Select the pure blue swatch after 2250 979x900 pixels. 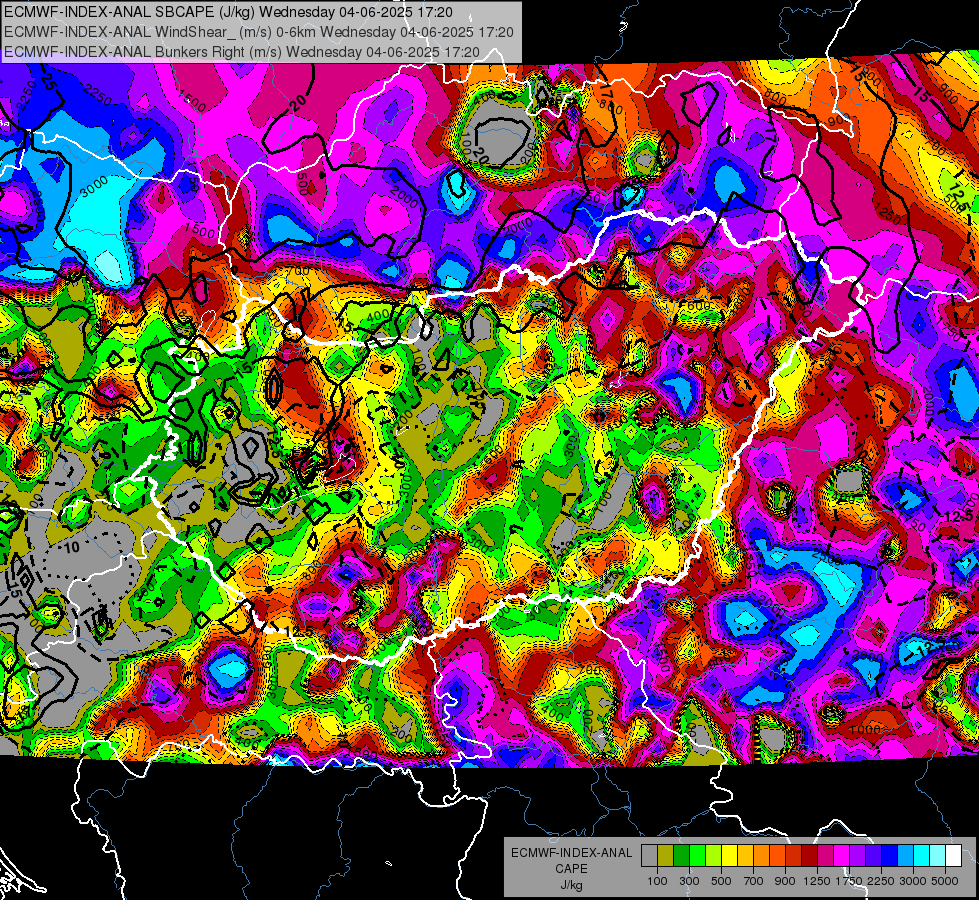tap(890, 856)
